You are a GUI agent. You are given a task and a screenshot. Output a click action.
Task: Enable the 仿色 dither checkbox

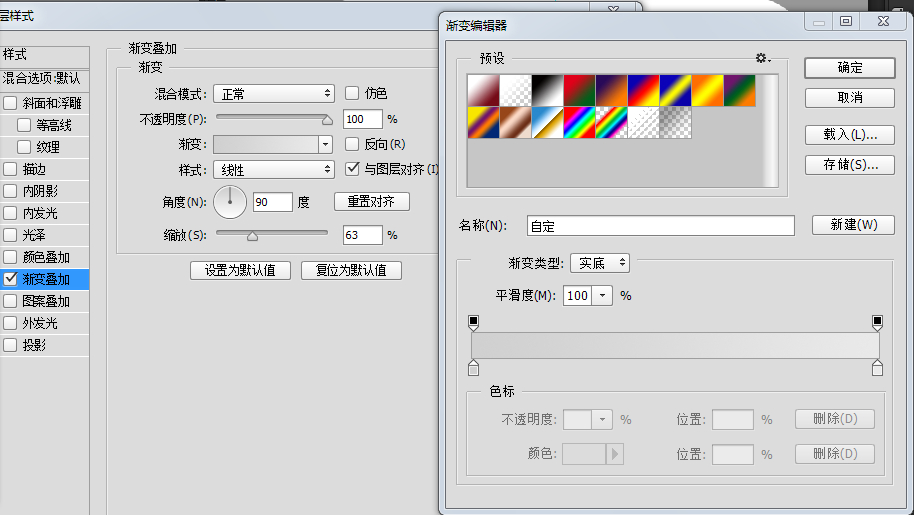click(351, 93)
